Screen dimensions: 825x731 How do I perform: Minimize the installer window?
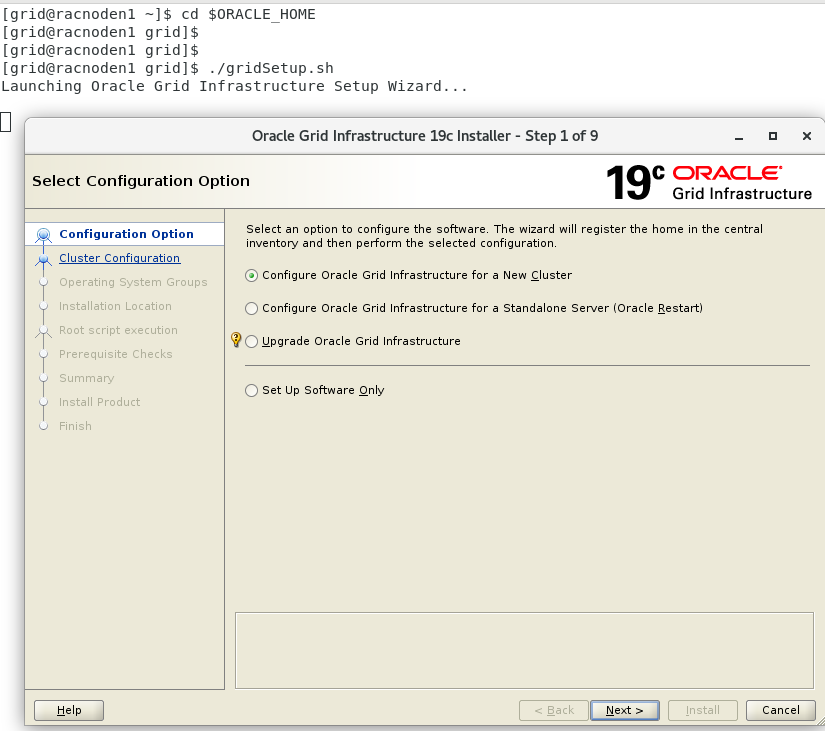[739, 137]
